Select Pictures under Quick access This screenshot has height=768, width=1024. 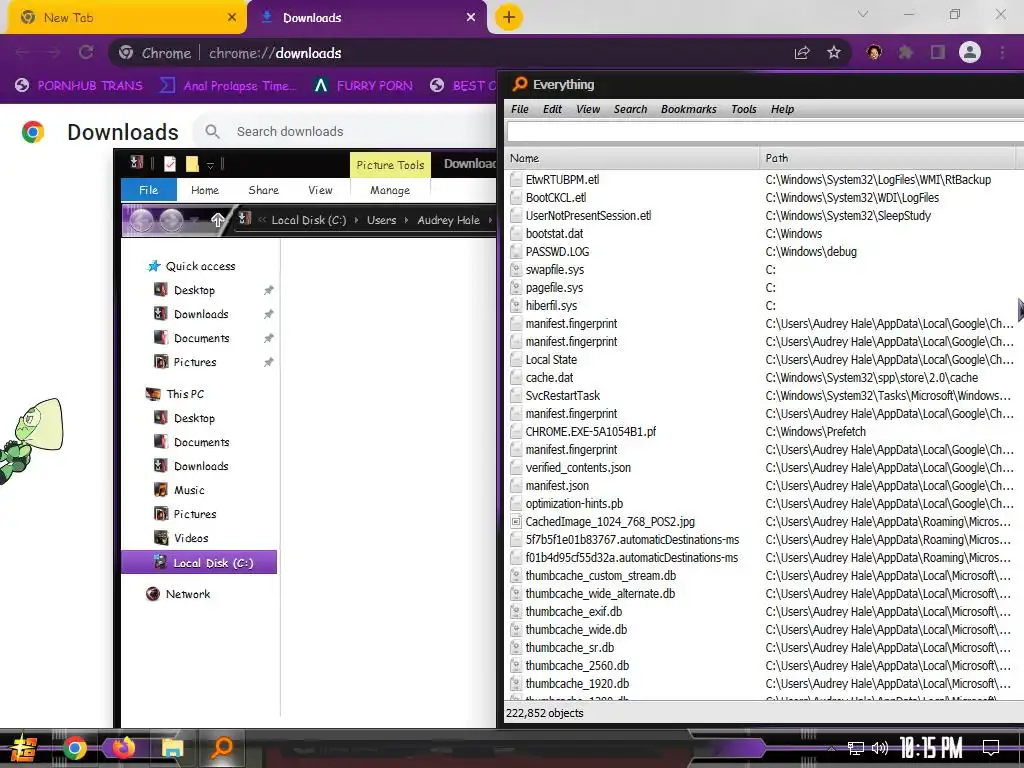pos(195,362)
